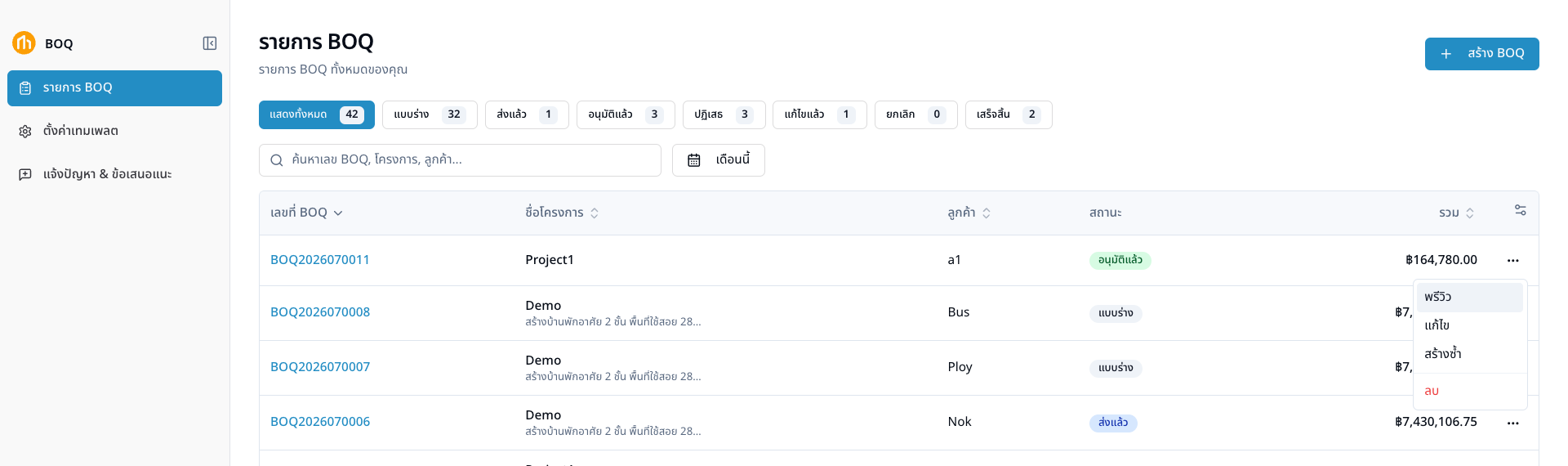Click the clipboard icon beside รายการ BOQ

point(25,88)
